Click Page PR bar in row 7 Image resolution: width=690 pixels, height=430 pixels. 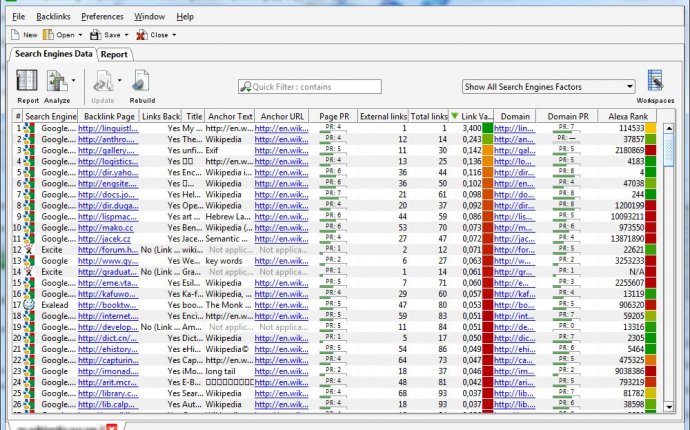[333, 195]
